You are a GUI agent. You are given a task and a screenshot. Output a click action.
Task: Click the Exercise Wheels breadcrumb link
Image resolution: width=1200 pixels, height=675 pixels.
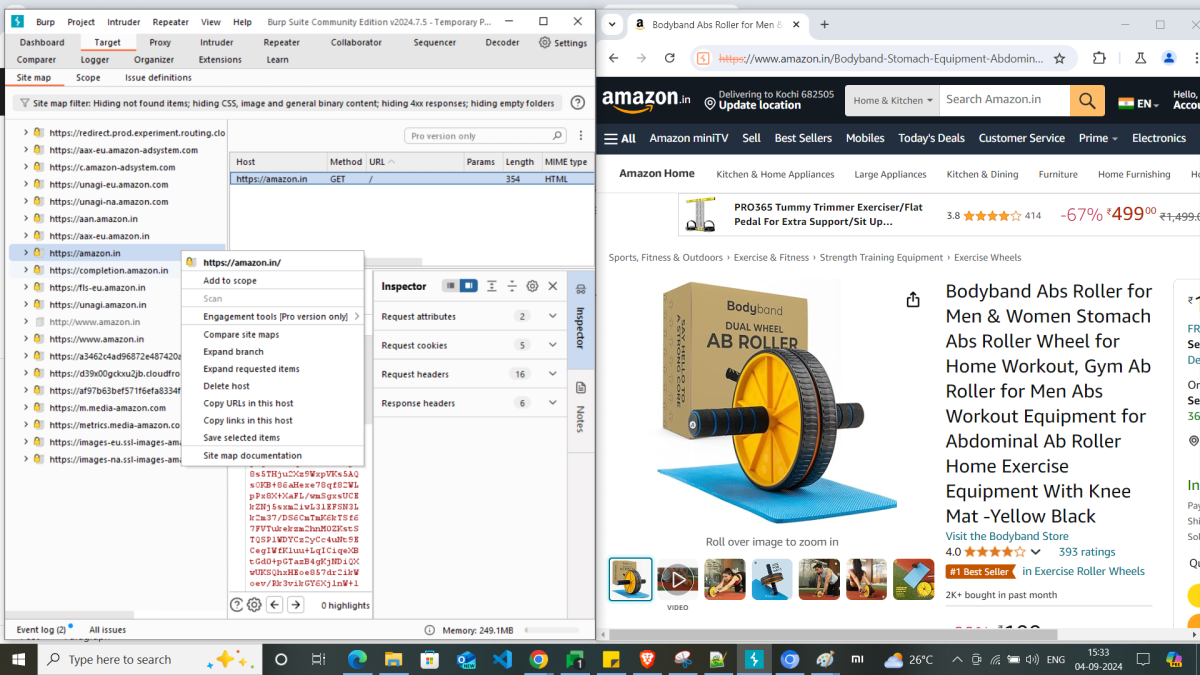(988, 258)
